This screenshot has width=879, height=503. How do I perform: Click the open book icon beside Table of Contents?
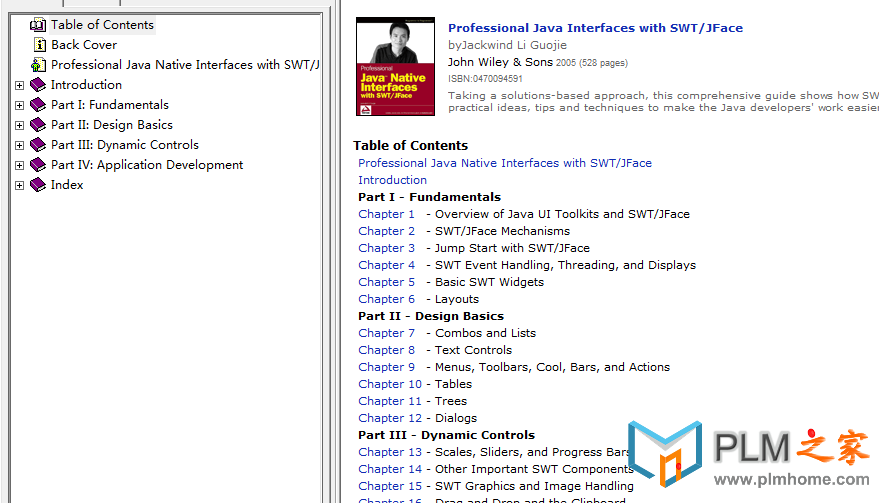38,25
